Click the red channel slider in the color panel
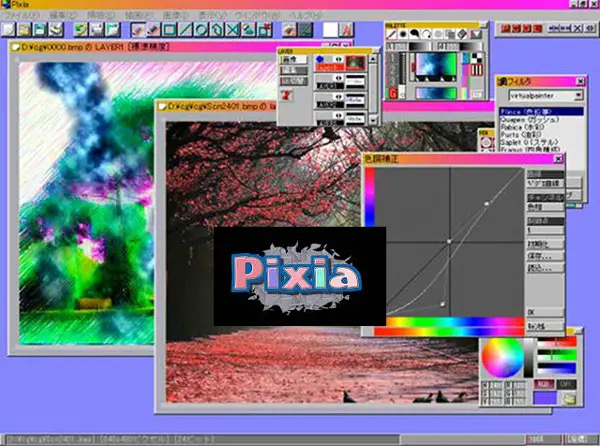Image resolution: width=600 pixels, height=446 pixels. click(x=557, y=343)
